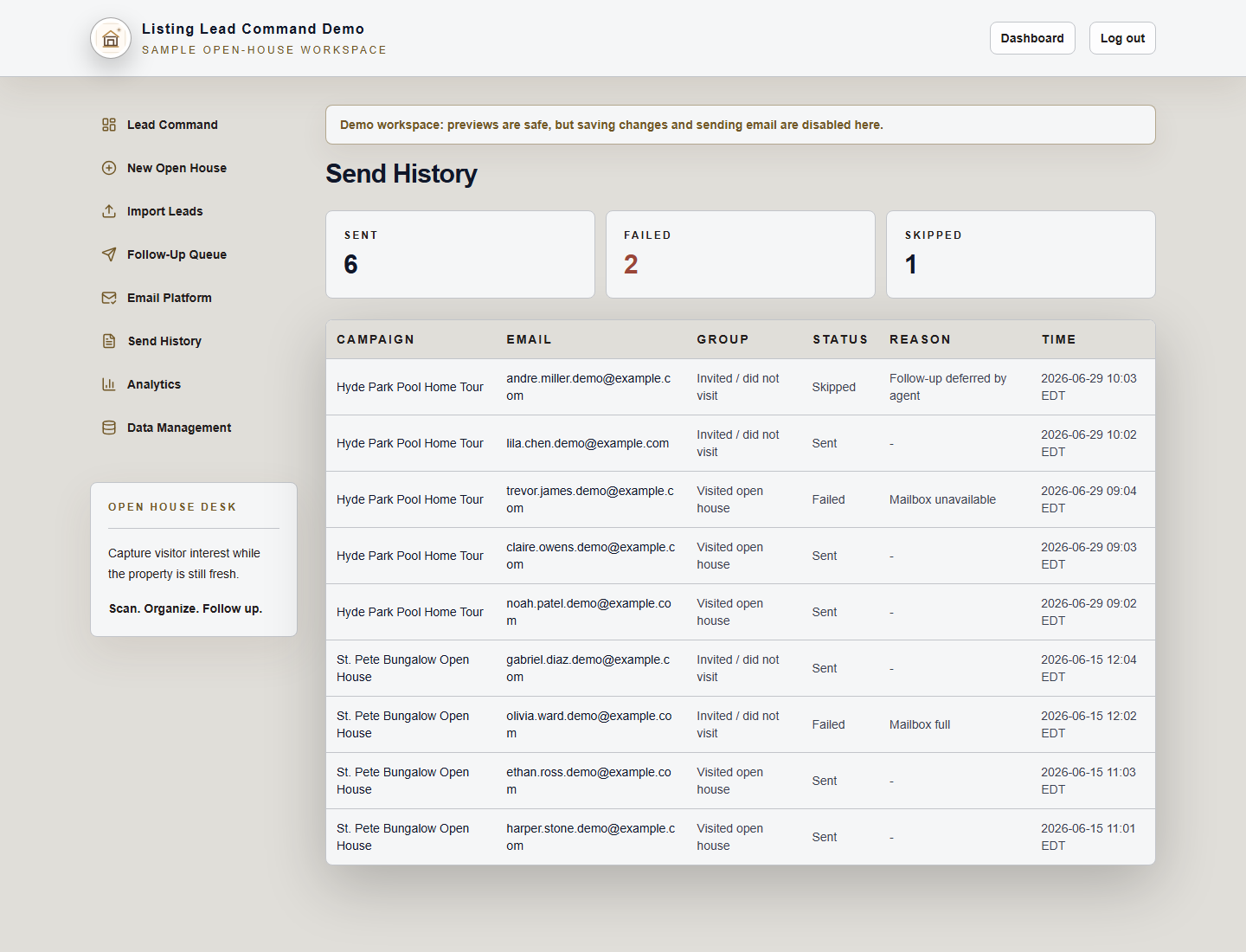Open the Import Leads section
This screenshot has width=1246, height=952.
click(x=164, y=211)
